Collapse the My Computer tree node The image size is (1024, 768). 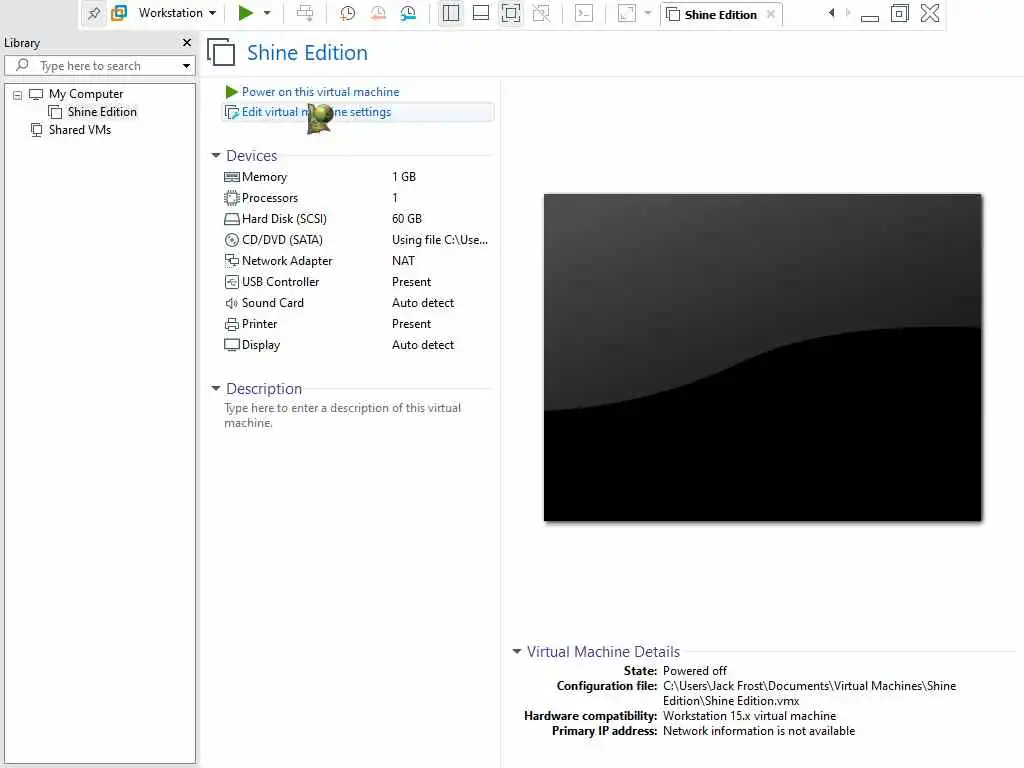pyautogui.click(x=18, y=95)
